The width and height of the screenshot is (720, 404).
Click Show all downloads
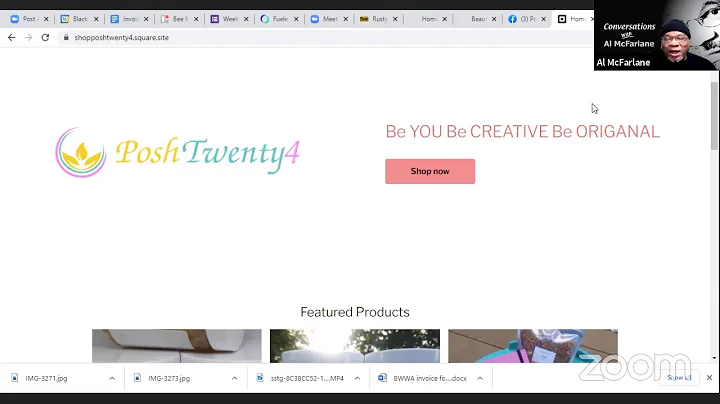[x=679, y=377]
